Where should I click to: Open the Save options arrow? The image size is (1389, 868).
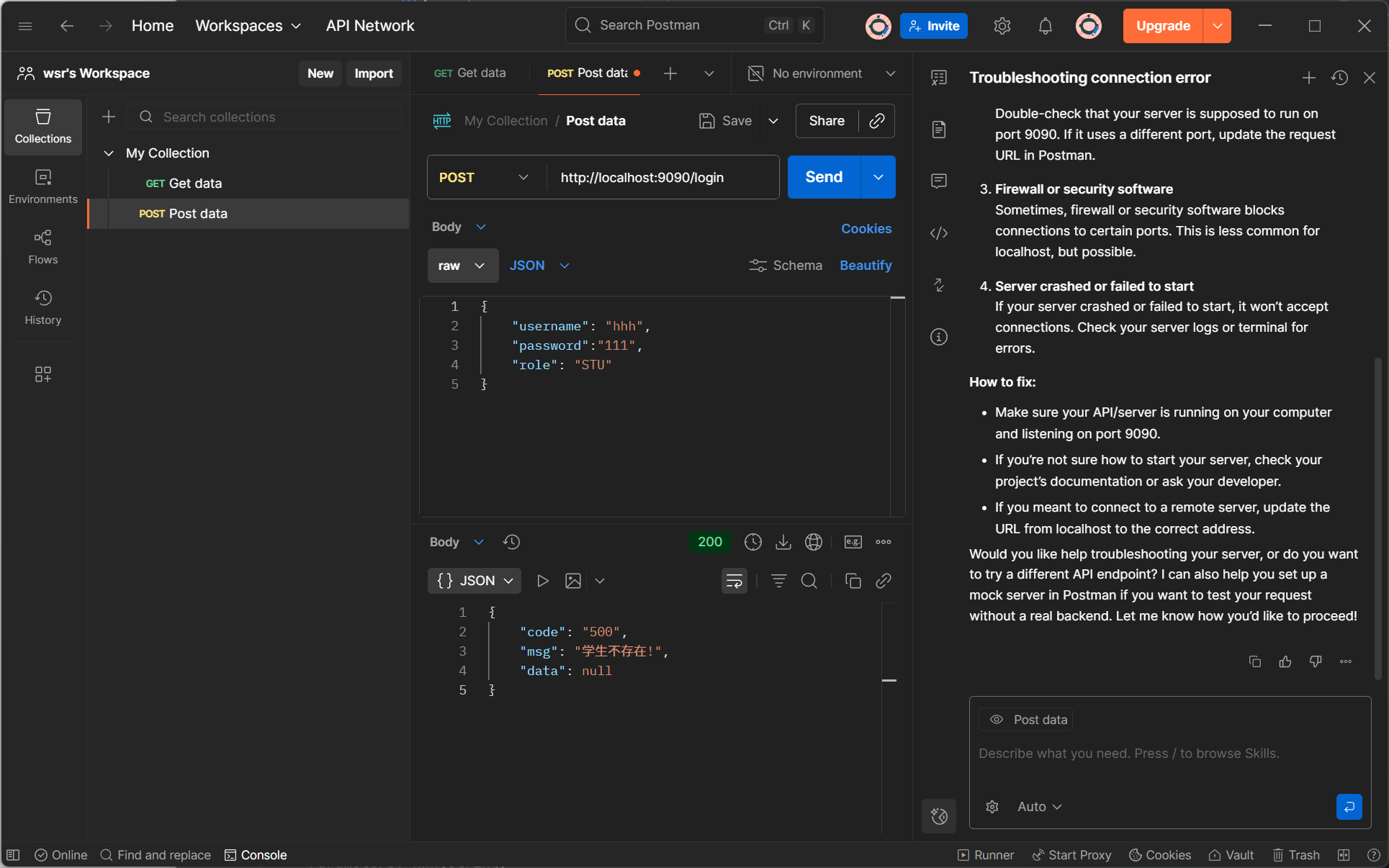[773, 121]
